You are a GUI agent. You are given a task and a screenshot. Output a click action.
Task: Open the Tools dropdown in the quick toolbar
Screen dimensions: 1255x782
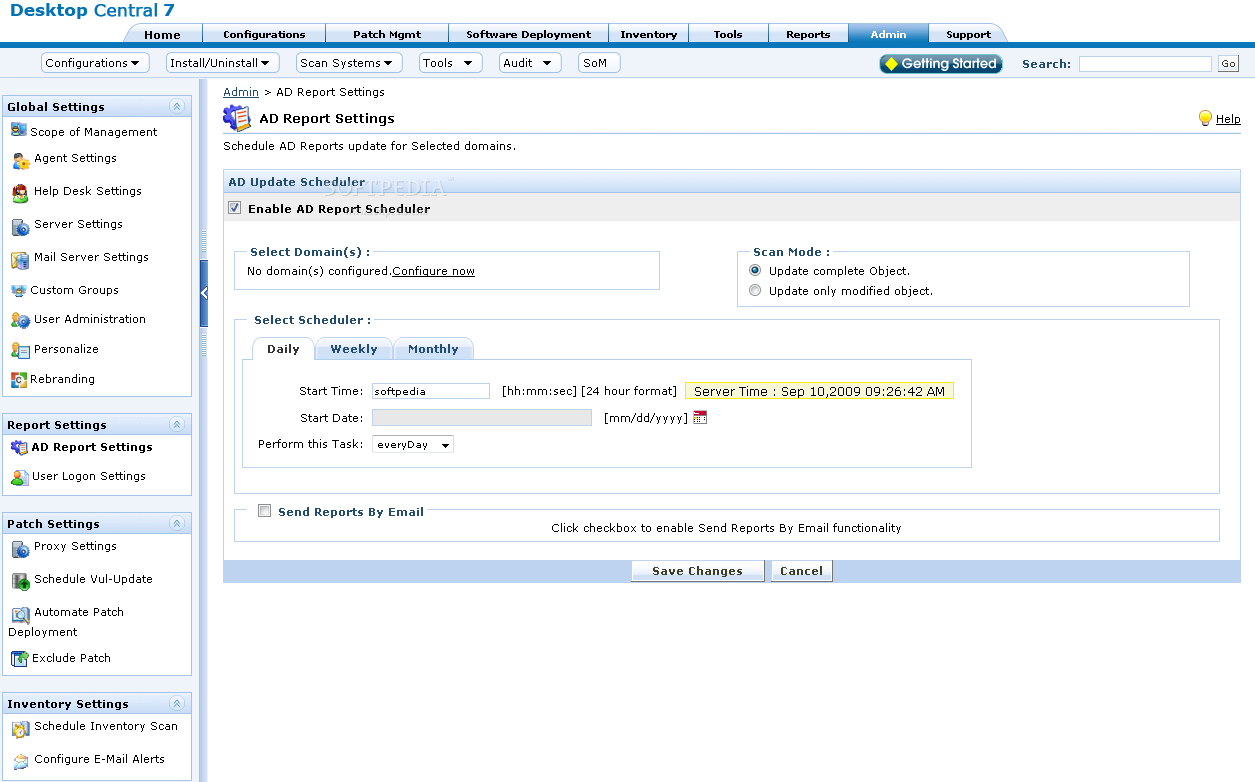(448, 63)
